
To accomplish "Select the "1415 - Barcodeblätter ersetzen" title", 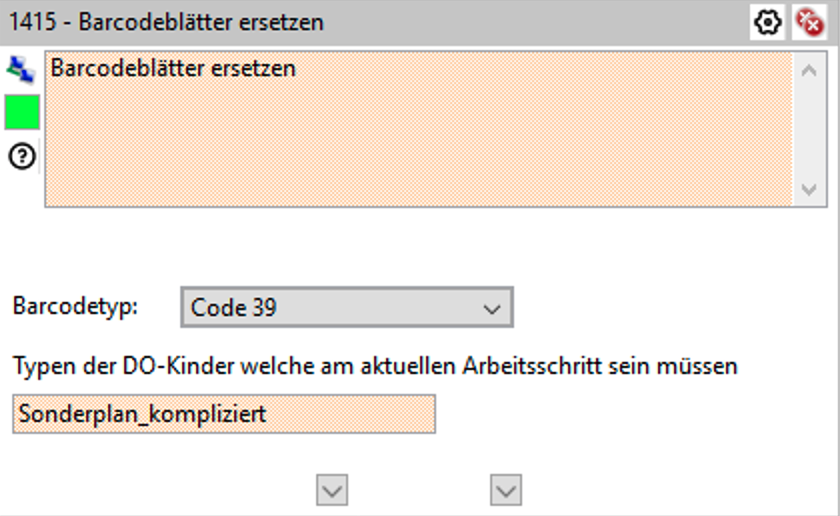I will pos(166,21).
